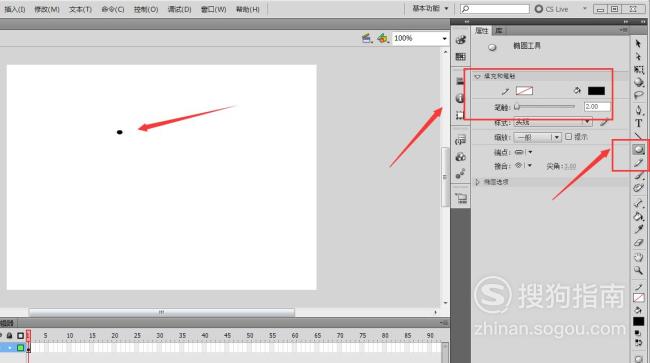Click the Black and White reset icon

pos(638,333)
